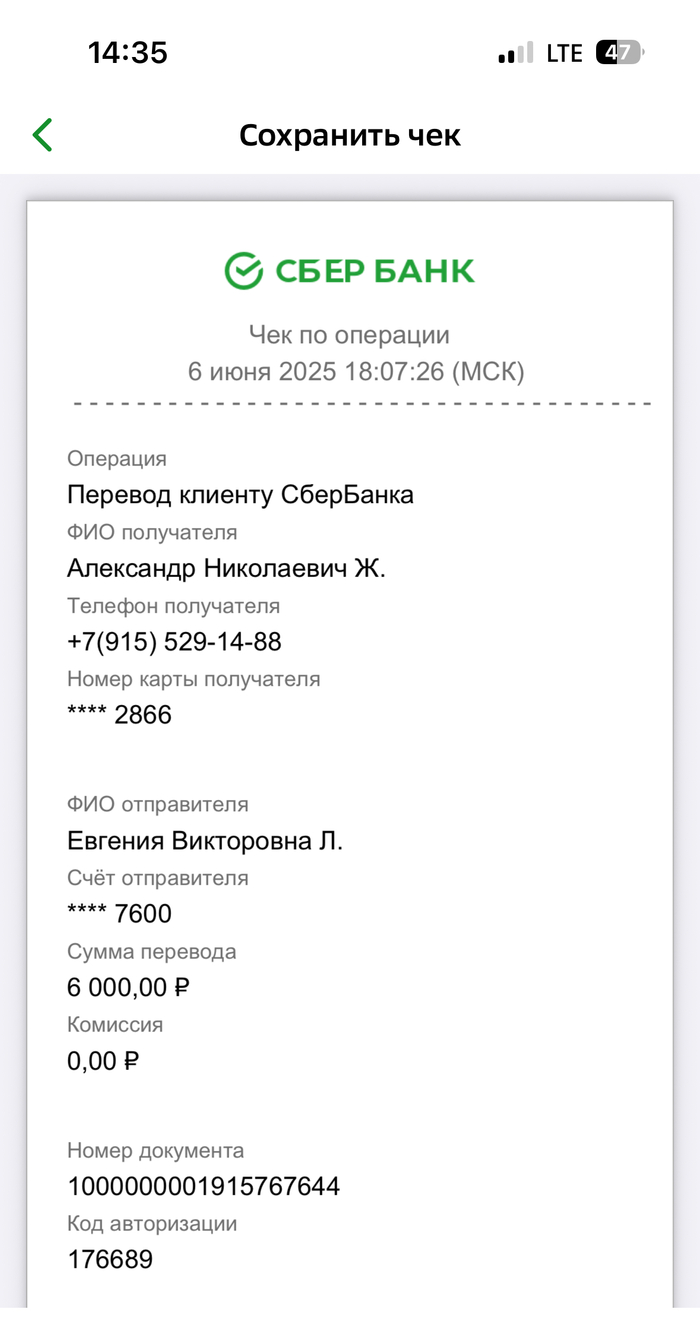Tap the battery indicator in status bar
The image size is (700, 1325).
pos(620,53)
